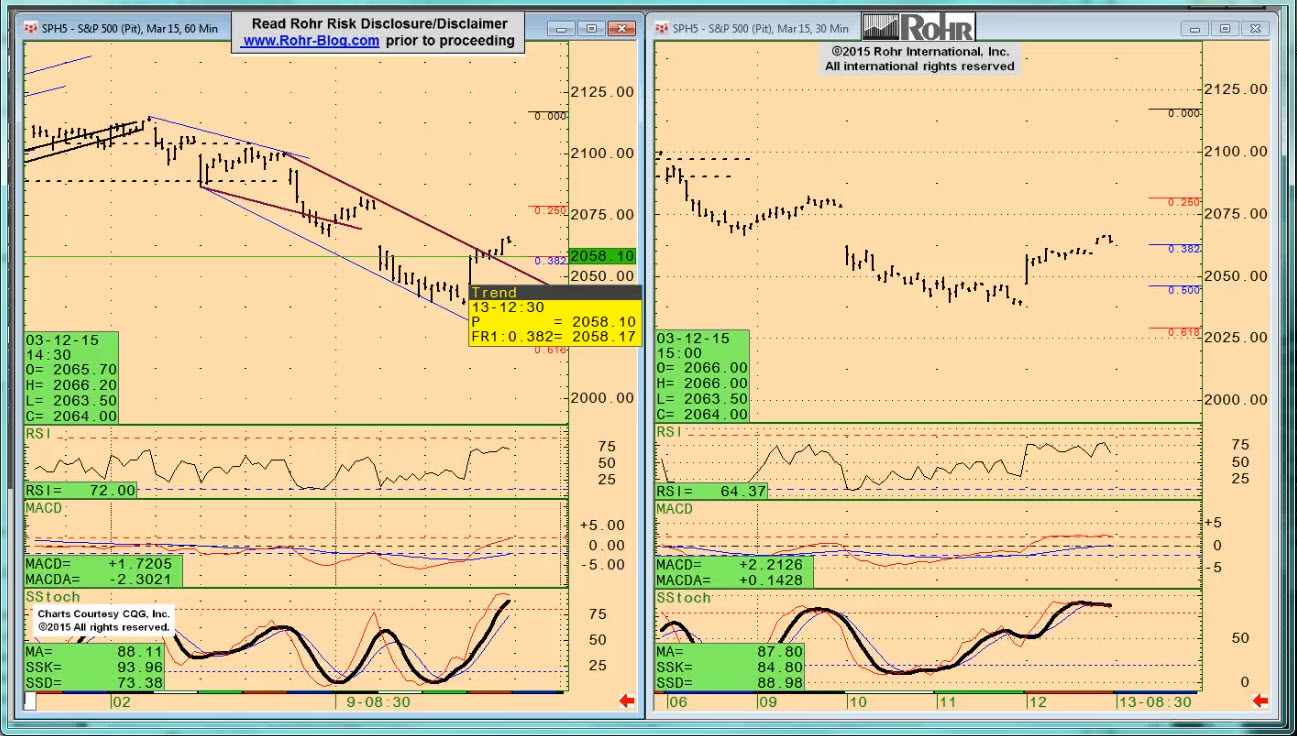This screenshot has height=736, width=1297.
Task: Click the 13-08:30 marker on the 30 Min time axis
Action: pos(1154,702)
